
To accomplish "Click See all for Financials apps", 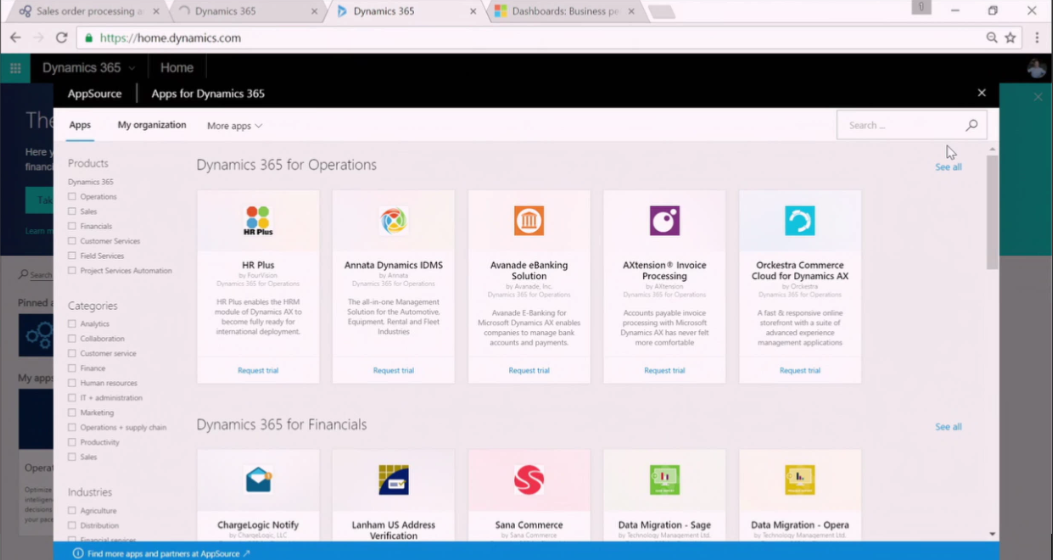I will (948, 426).
